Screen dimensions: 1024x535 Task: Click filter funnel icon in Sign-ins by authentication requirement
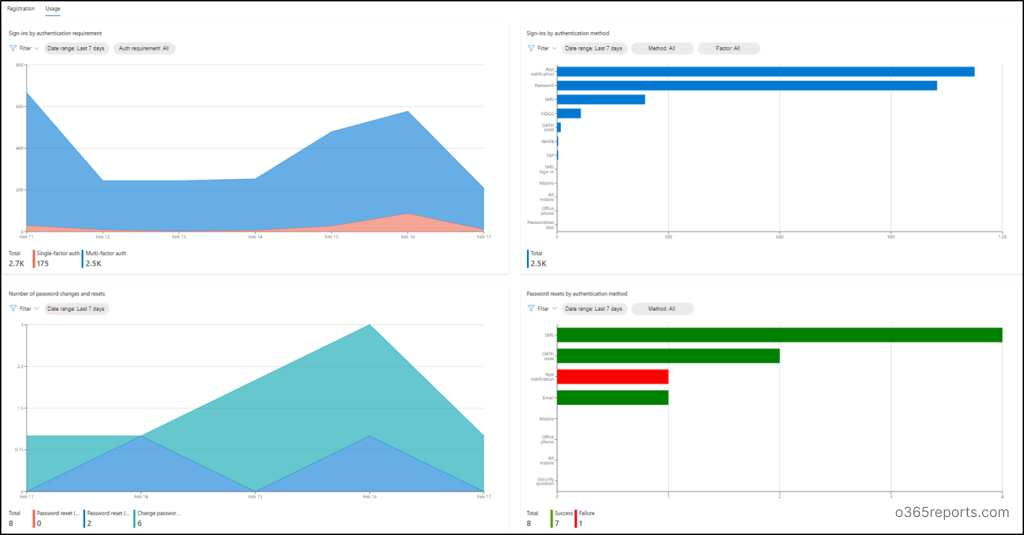tap(13, 48)
